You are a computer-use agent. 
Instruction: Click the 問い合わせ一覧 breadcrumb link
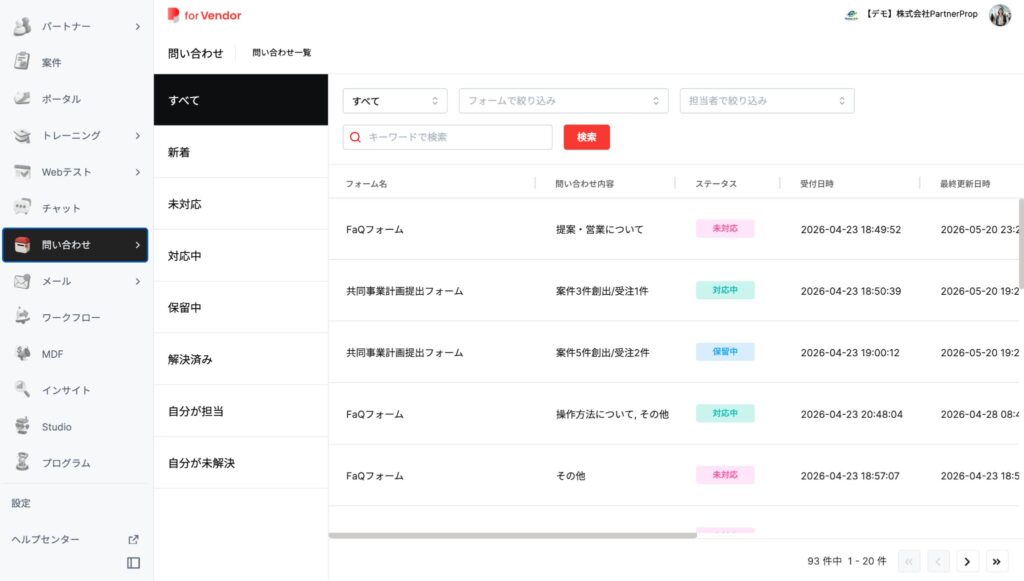pyautogui.click(x=281, y=52)
